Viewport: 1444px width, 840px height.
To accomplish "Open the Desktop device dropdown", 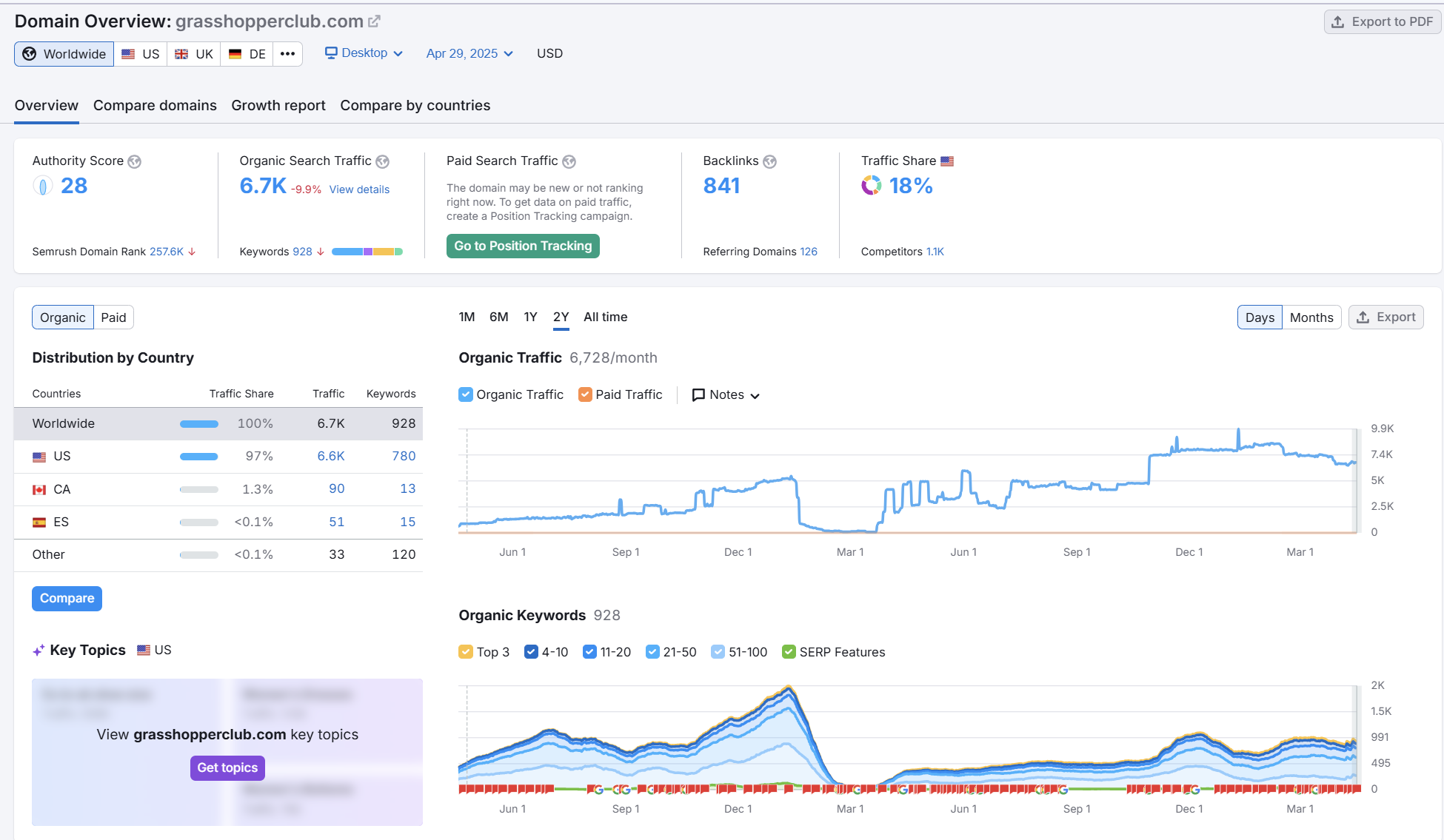I will [364, 53].
